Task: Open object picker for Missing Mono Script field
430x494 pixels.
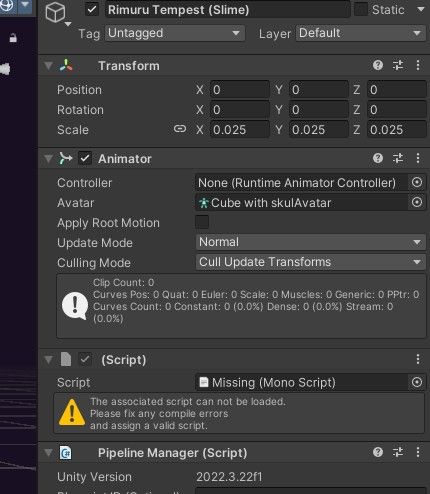Action: point(417,382)
